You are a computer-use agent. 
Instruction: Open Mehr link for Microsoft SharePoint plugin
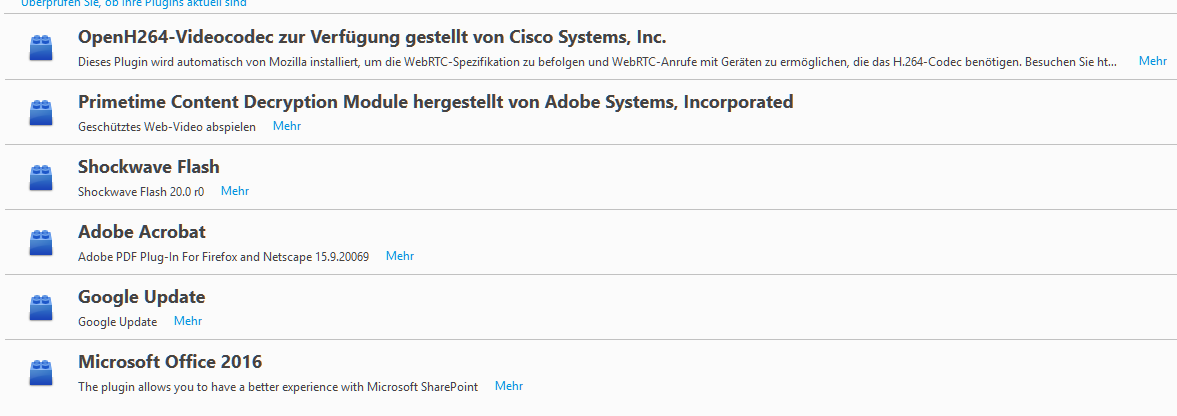pyautogui.click(x=509, y=386)
